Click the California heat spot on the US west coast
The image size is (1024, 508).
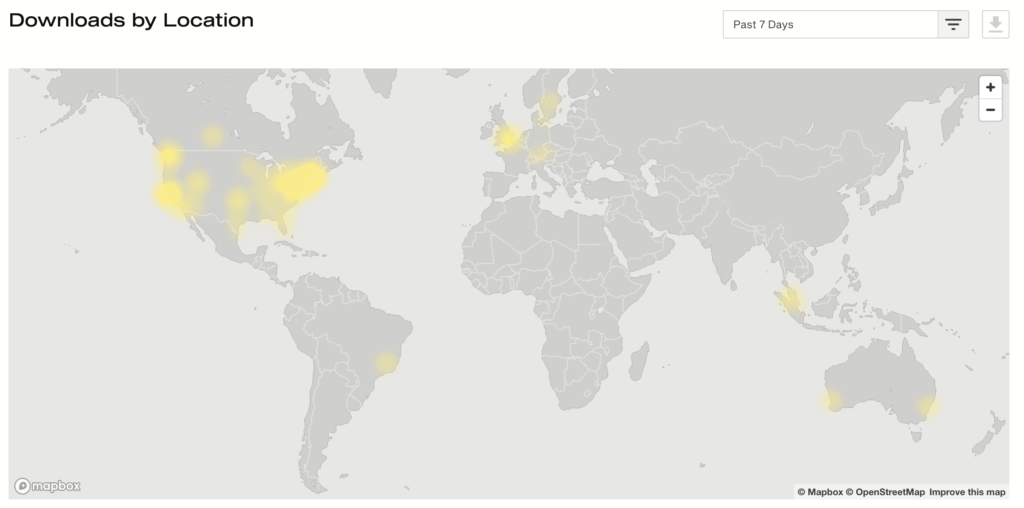167,195
